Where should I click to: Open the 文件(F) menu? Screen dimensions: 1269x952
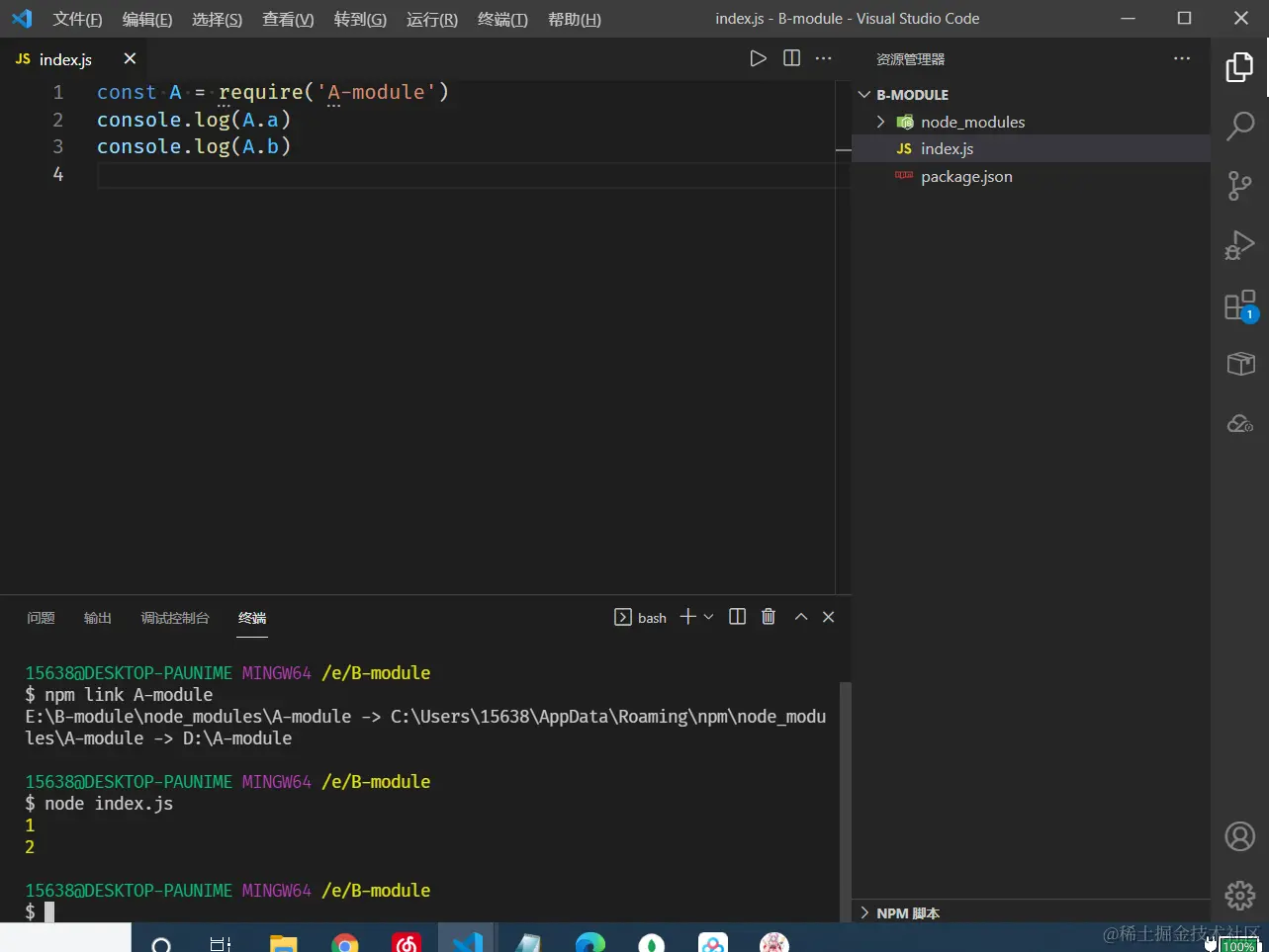pos(77,19)
